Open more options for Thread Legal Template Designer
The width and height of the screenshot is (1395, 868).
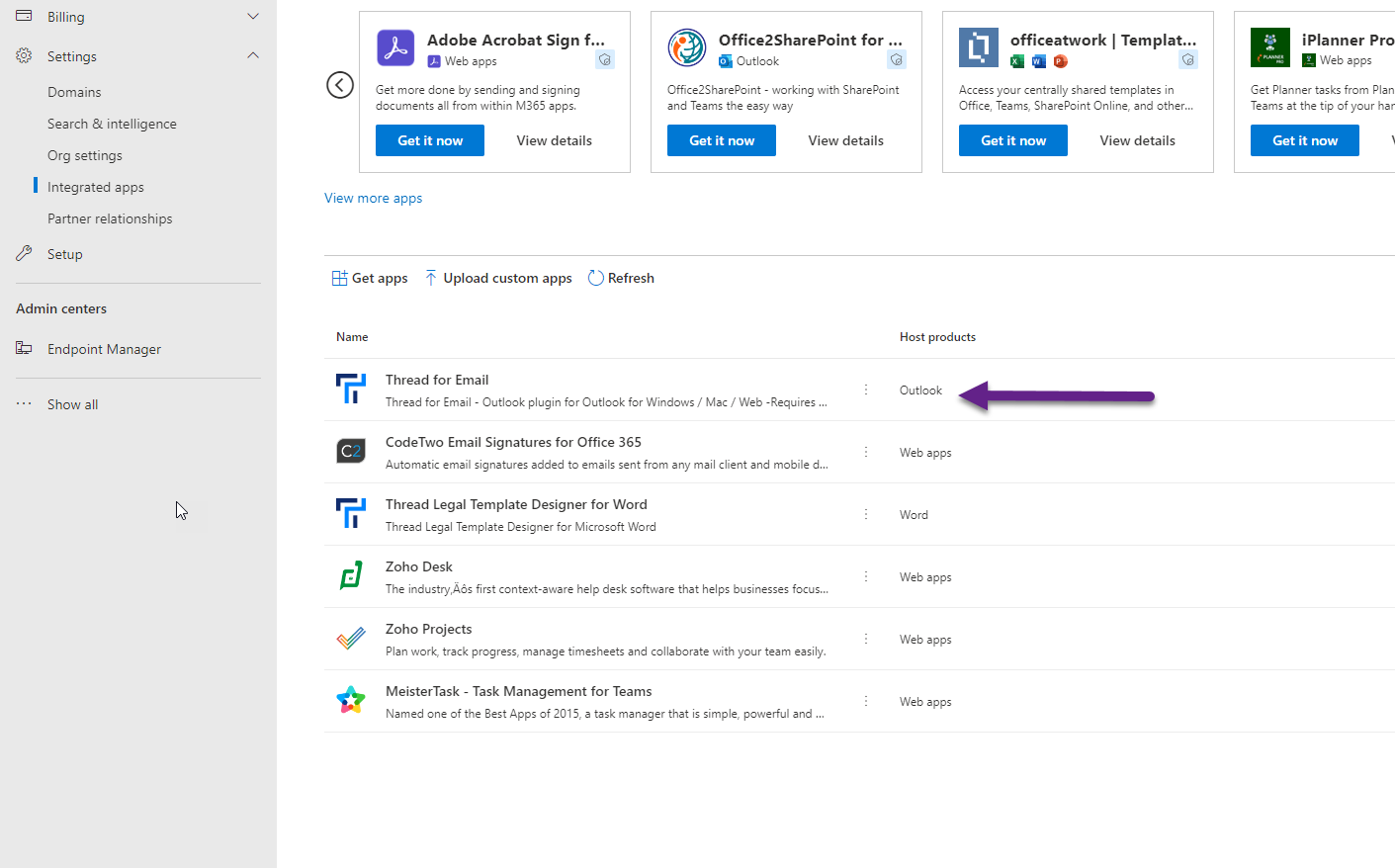pos(866,514)
